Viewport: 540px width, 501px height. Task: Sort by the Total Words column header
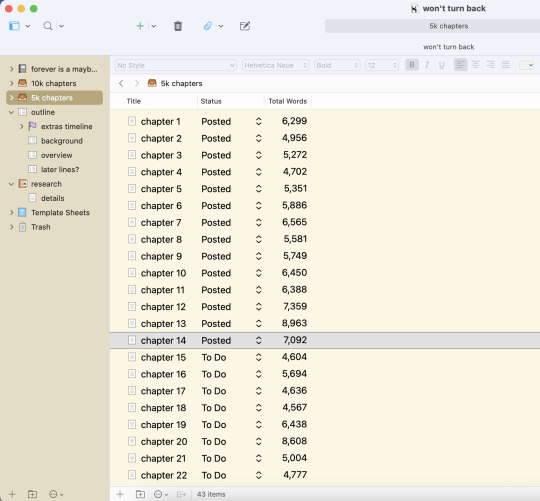point(288,101)
